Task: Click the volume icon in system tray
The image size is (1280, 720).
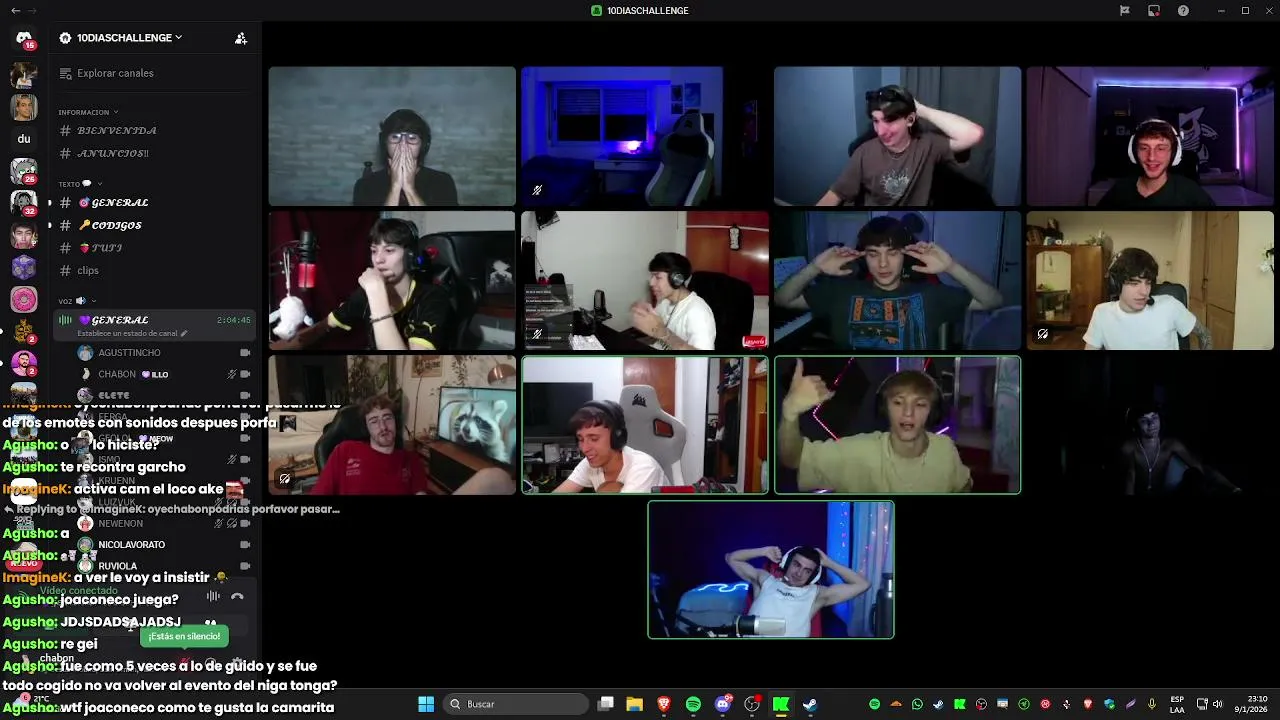Action: tap(1219, 704)
